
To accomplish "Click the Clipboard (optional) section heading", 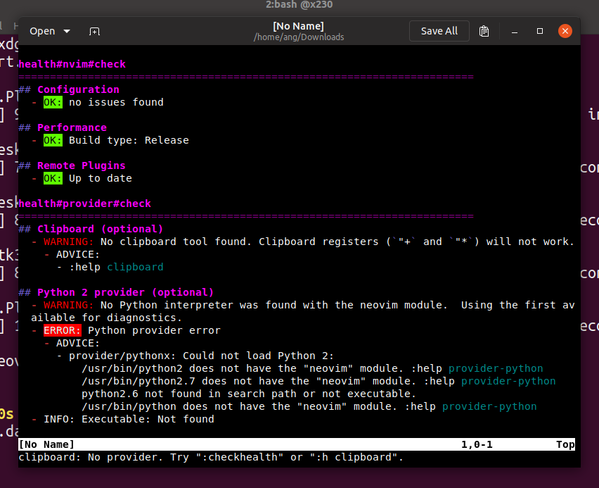I will click(100, 229).
